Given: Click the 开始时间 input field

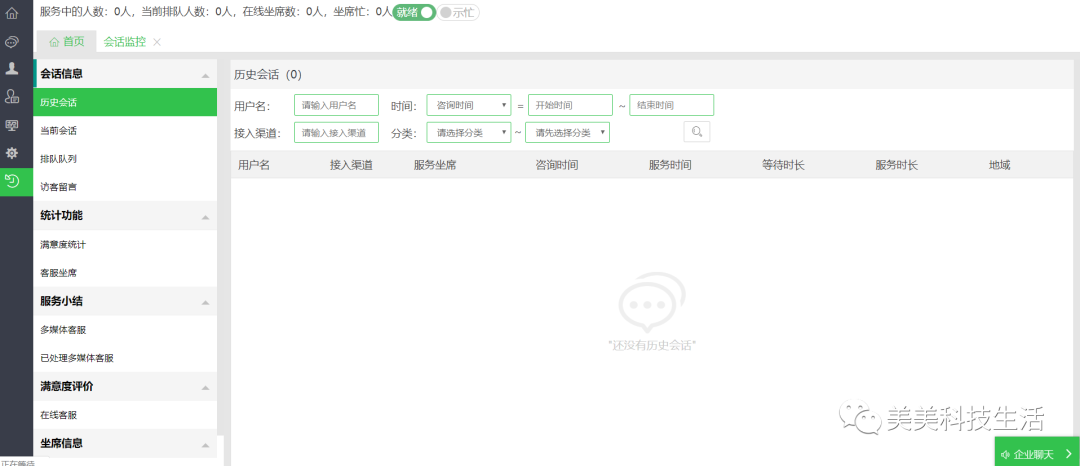Looking at the screenshot, I should coord(570,105).
